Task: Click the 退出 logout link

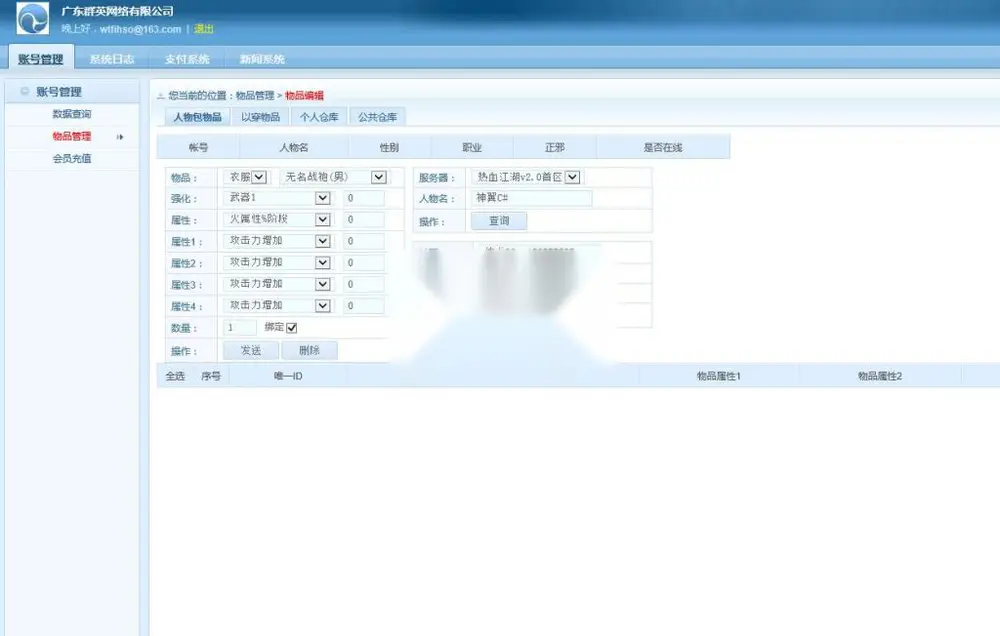Action: (203, 29)
